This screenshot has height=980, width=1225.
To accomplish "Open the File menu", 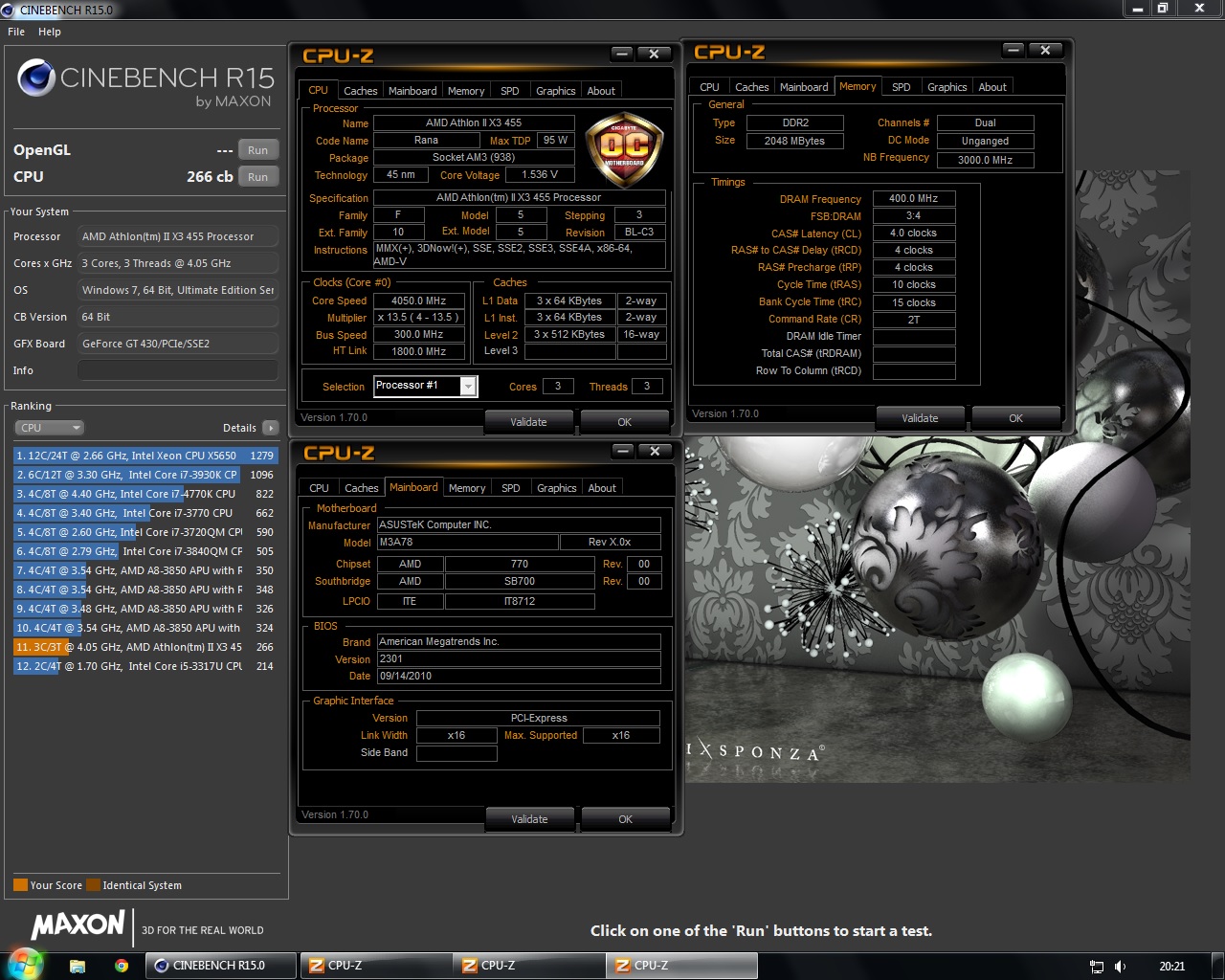I will [16, 32].
